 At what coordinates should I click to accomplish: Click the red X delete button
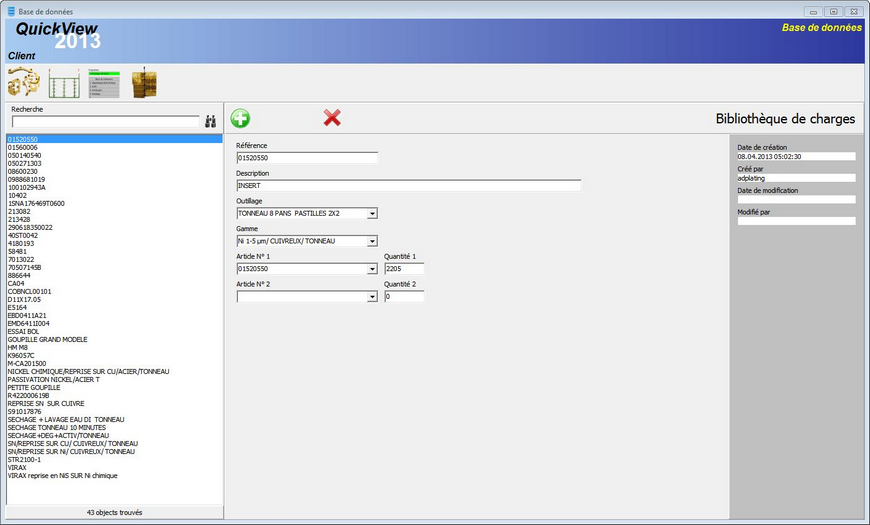332,118
